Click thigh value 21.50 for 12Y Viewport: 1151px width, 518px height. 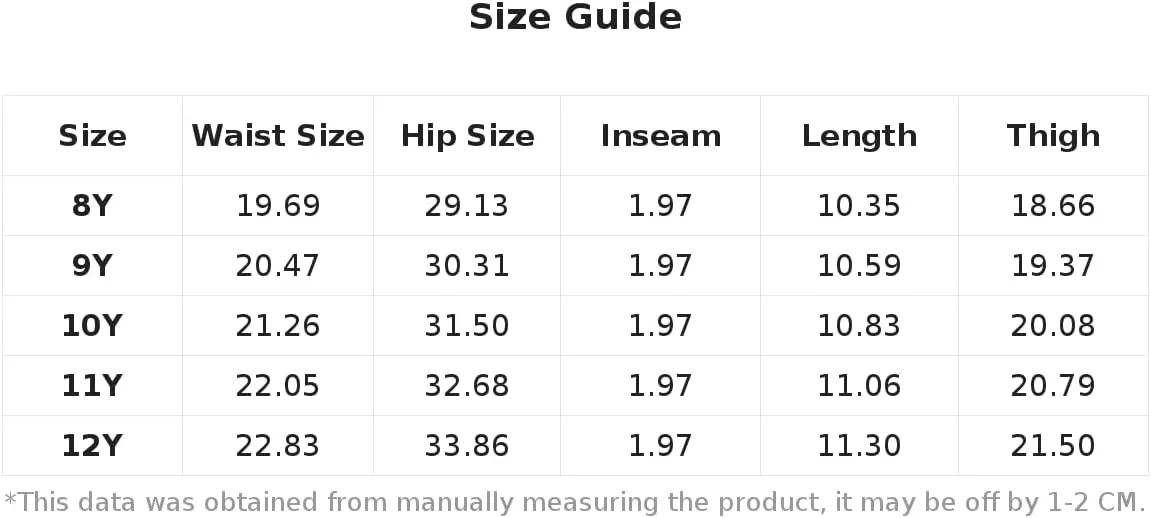tap(1053, 446)
